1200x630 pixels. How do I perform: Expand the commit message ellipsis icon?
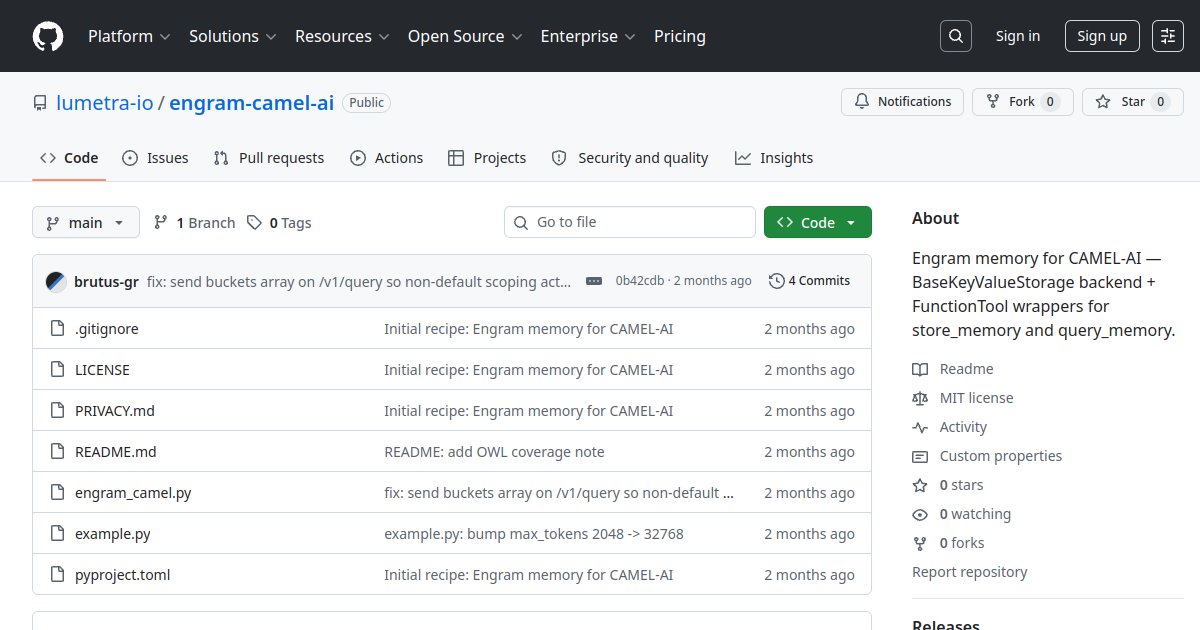[594, 281]
